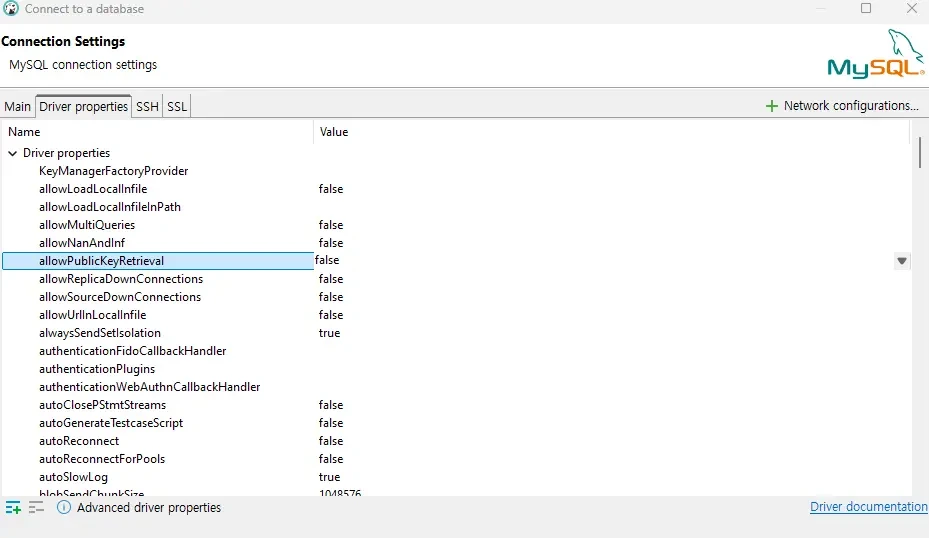Open the Driver documentation link
Image resolution: width=929 pixels, height=538 pixels.
[869, 507]
